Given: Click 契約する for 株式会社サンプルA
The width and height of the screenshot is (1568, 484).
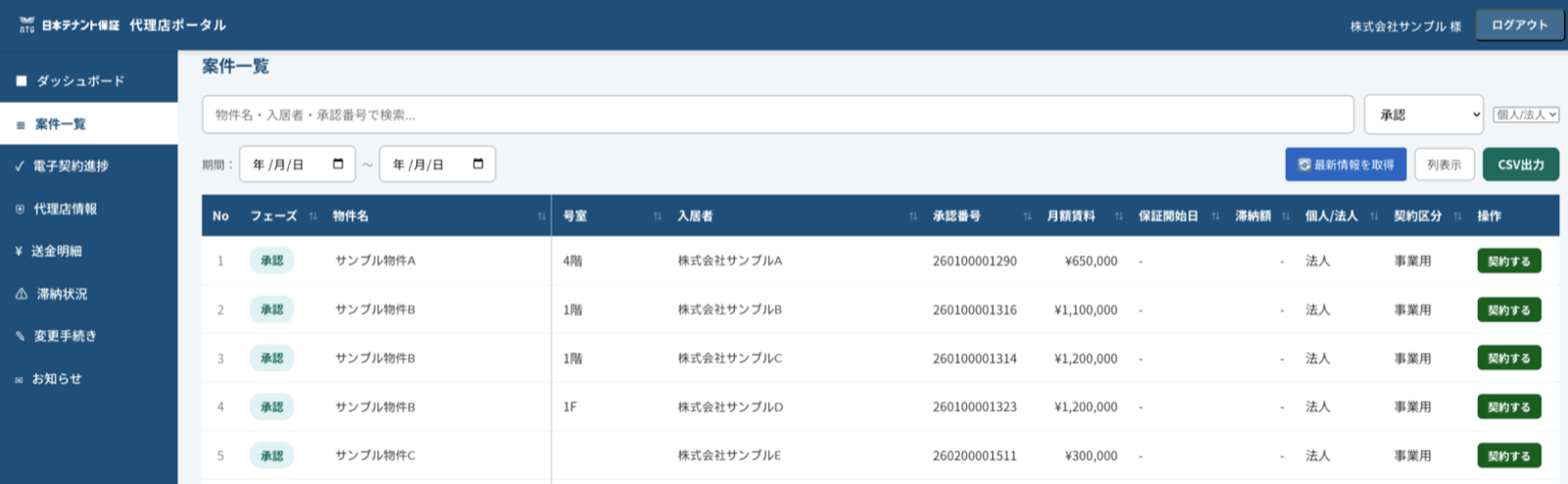Looking at the screenshot, I should click(x=1509, y=261).
